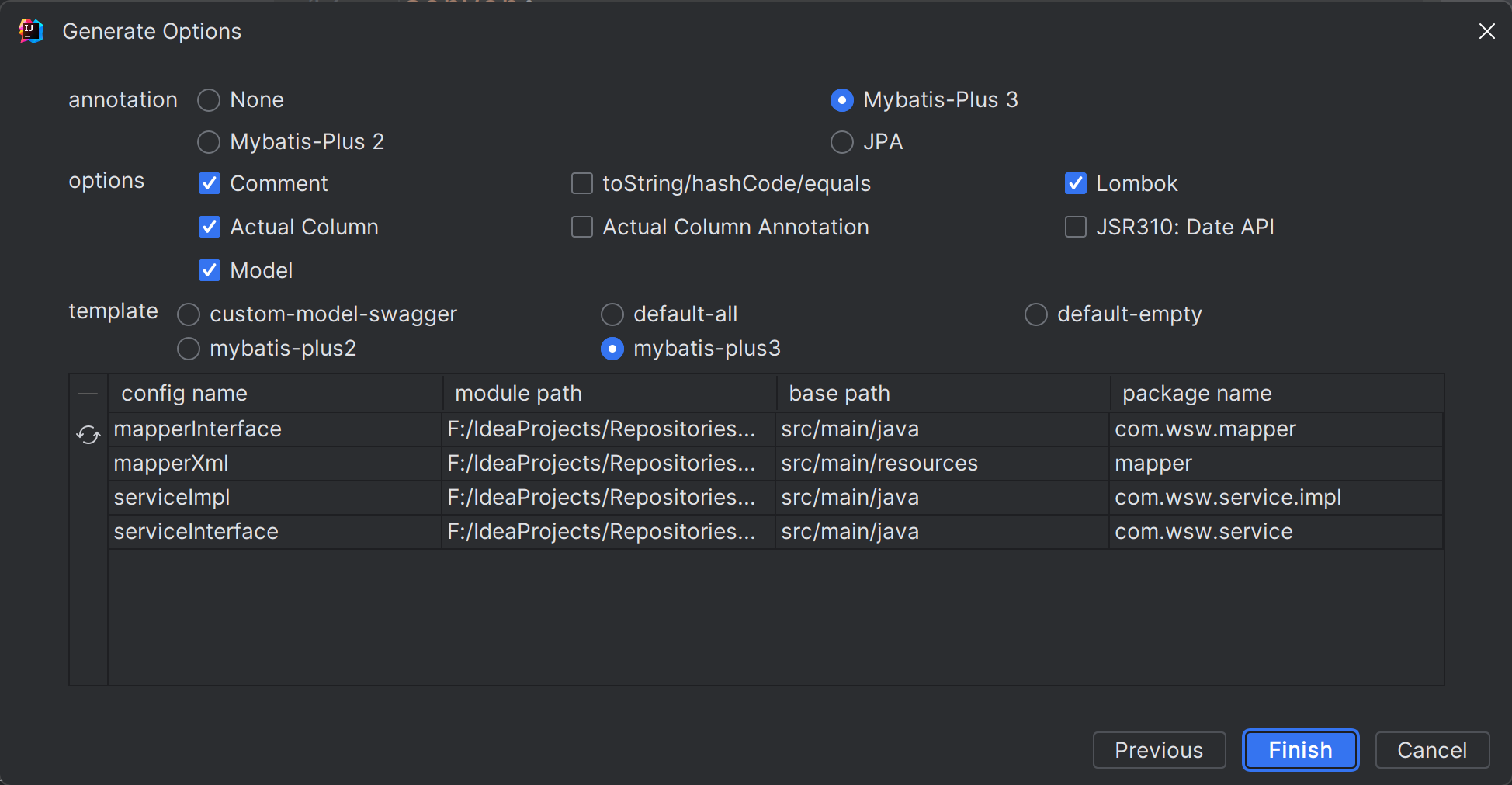
Task: Enable JSR310: Date API checkbox
Action: [x=1076, y=228]
